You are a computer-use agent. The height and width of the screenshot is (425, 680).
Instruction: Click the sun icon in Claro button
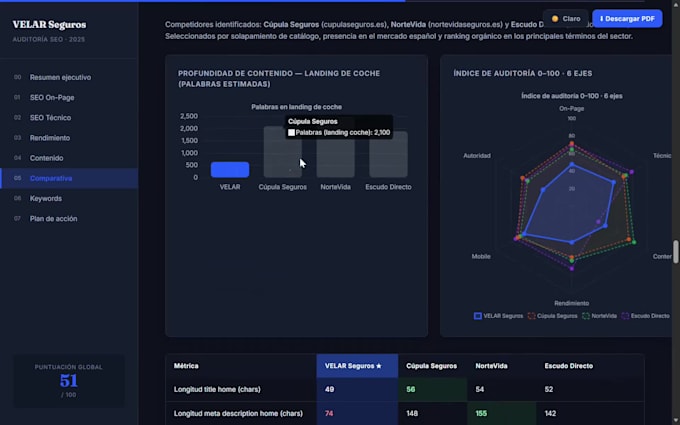[555, 19]
